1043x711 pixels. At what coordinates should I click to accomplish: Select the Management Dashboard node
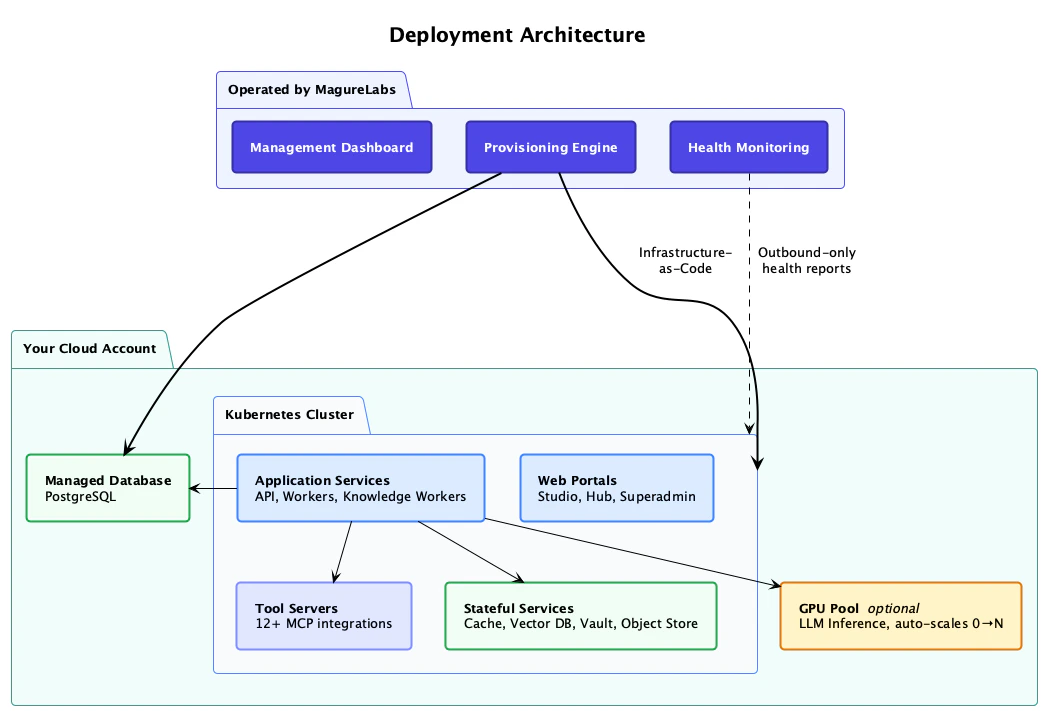331,146
